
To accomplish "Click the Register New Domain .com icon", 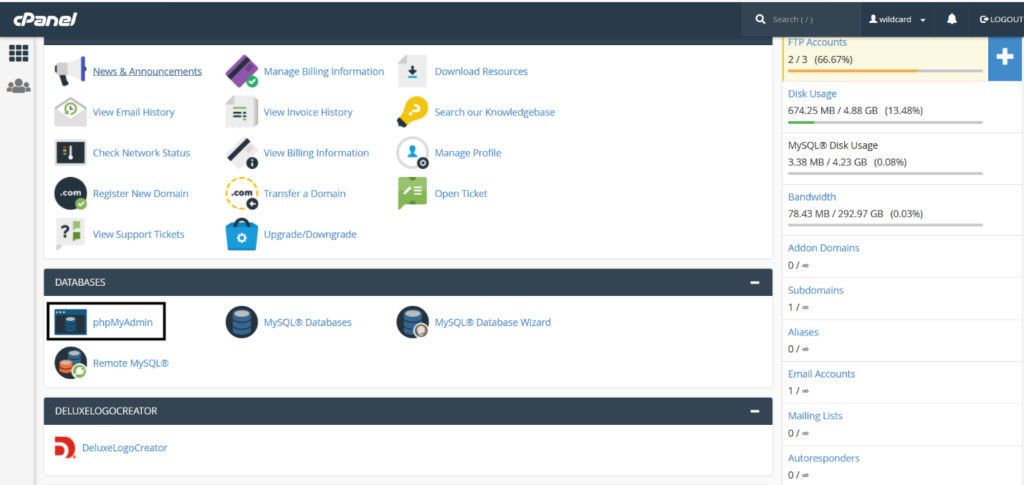I will pyautogui.click(x=71, y=194).
